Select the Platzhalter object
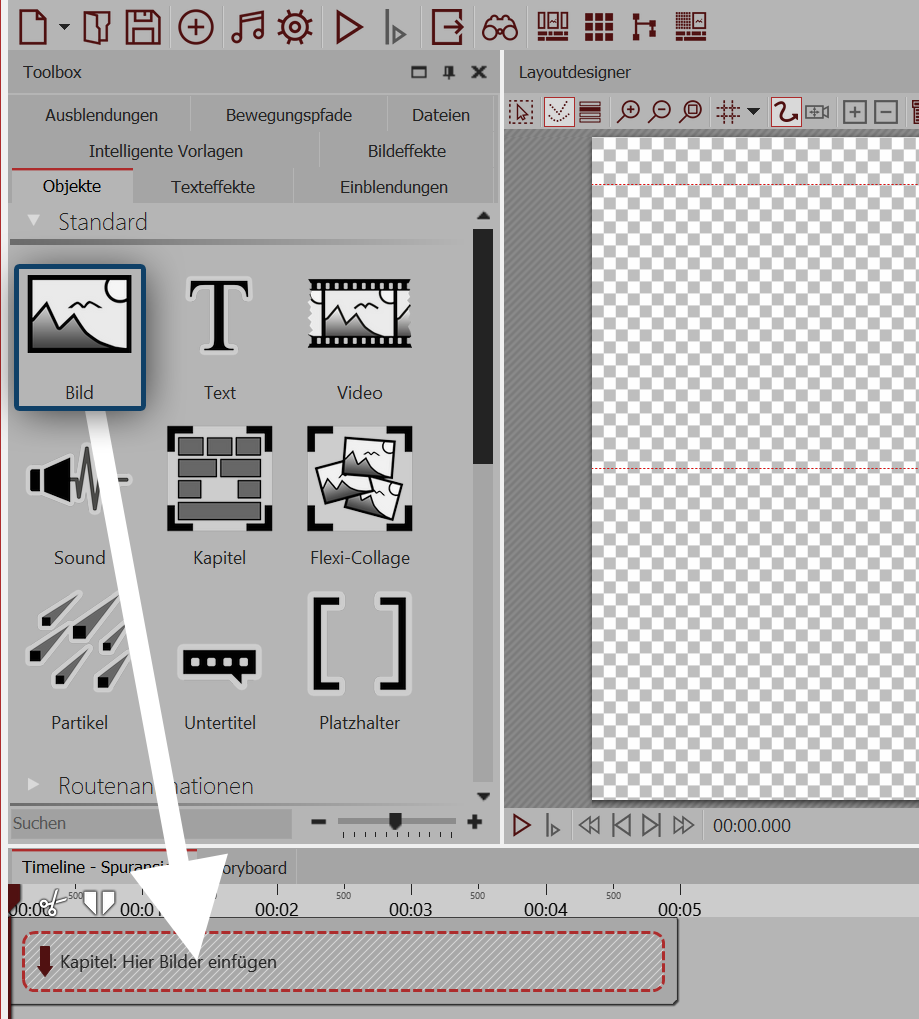This screenshot has height=1019, width=919. point(359,644)
